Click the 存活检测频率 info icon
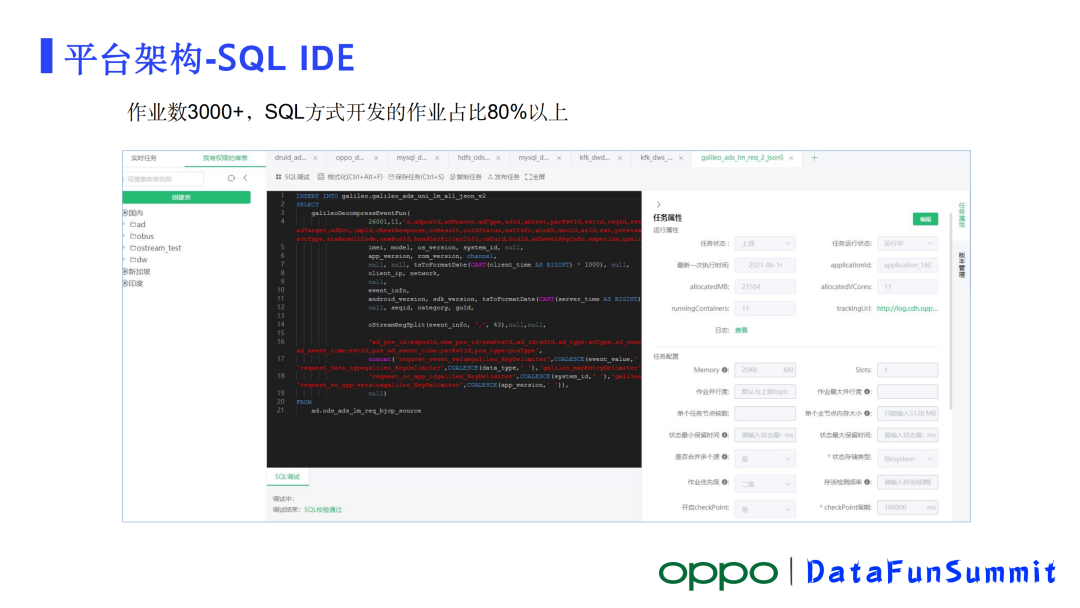 coord(867,483)
